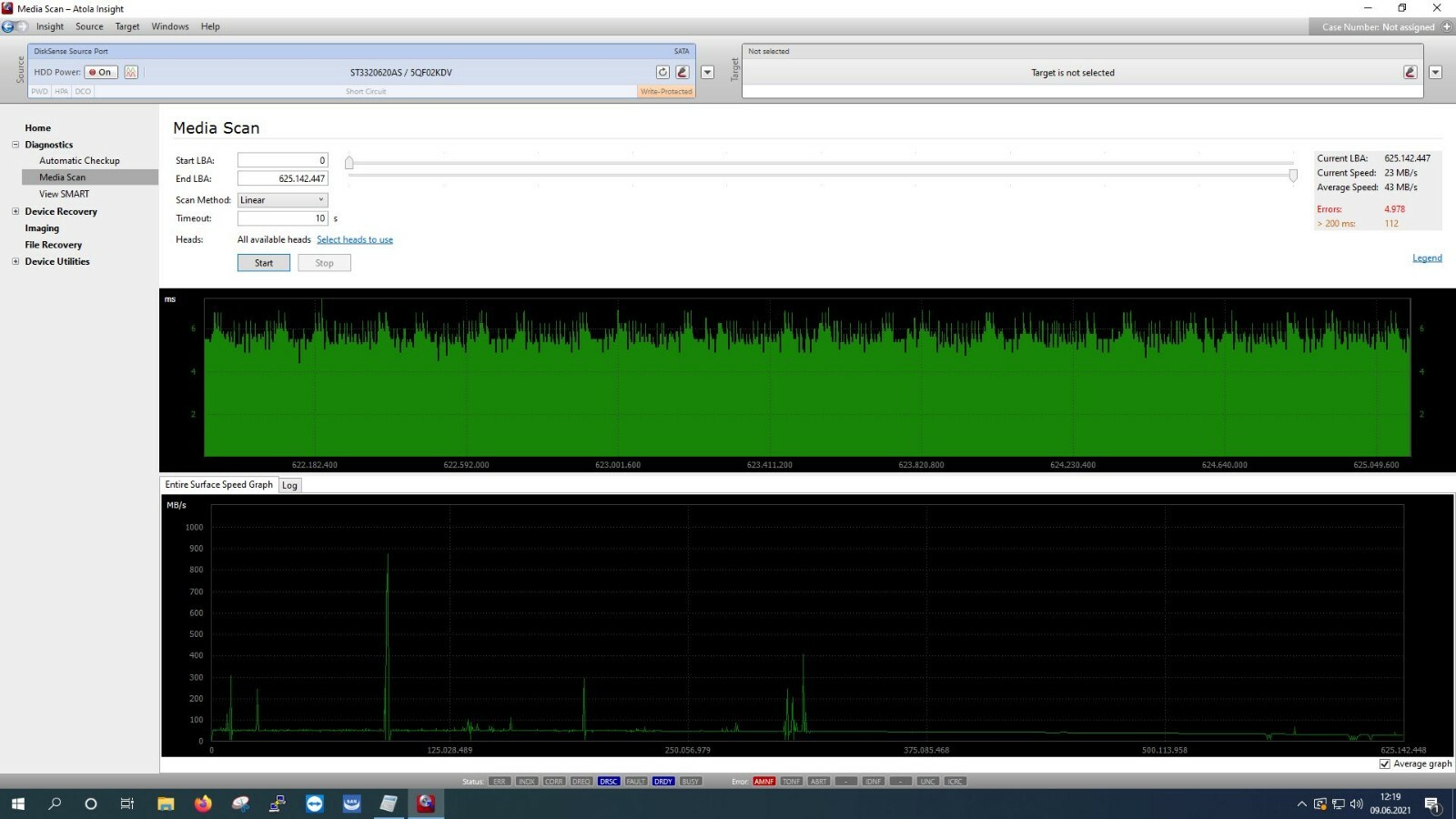
Task: Click the End LBA input field
Action: pos(282,178)
